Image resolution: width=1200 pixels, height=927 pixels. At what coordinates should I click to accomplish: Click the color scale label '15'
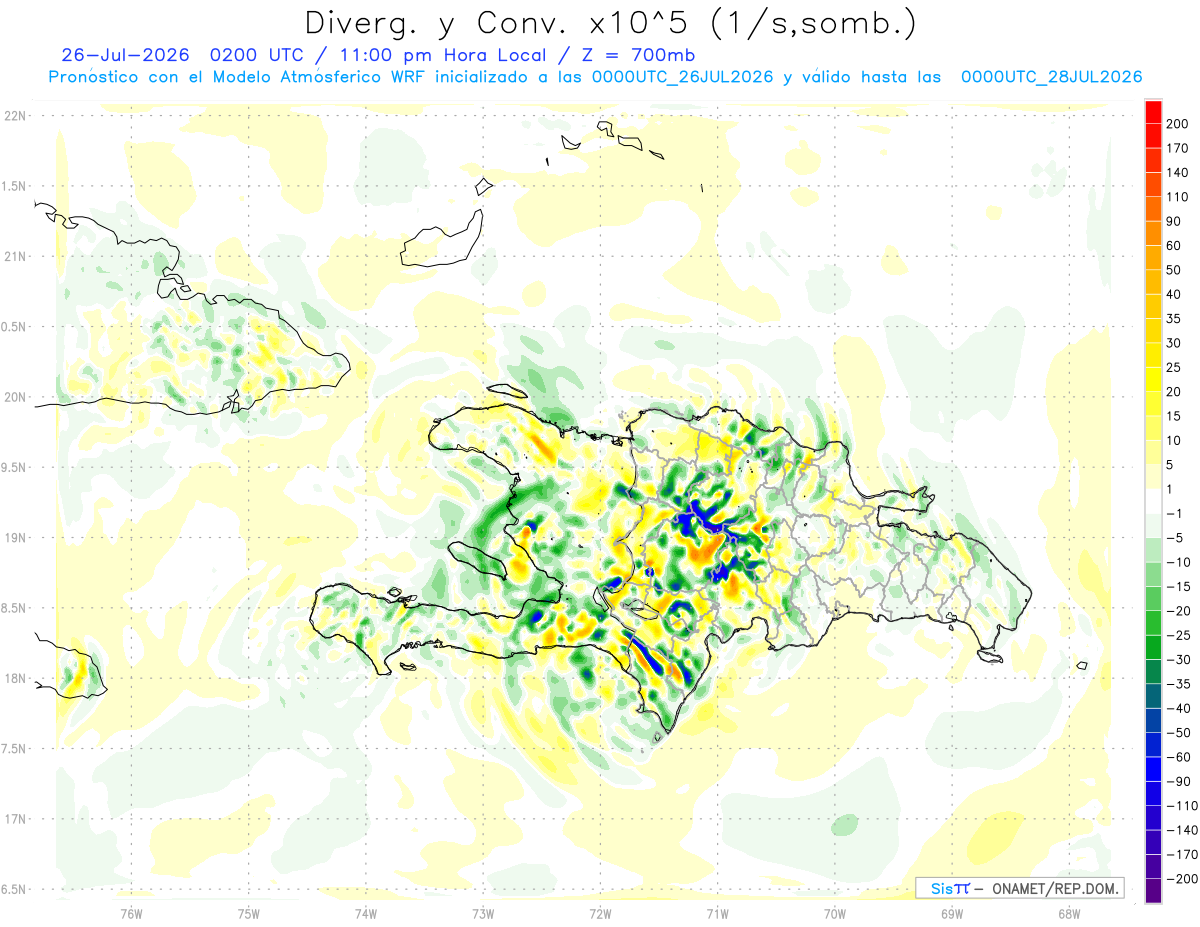tap(1174, 416)
